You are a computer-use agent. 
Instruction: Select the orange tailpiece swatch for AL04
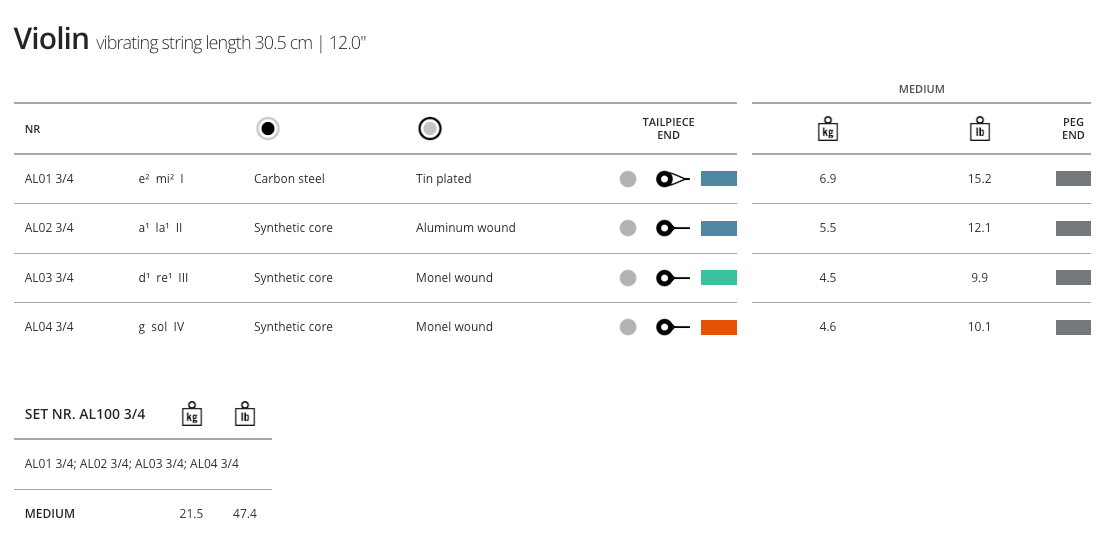(x=718, y=327)
